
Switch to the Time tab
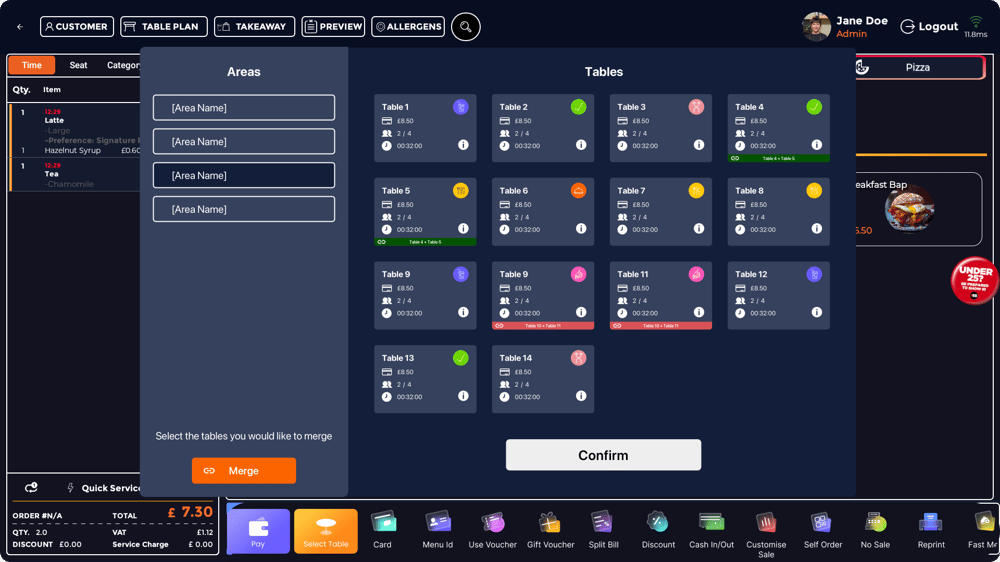(32, 65)
